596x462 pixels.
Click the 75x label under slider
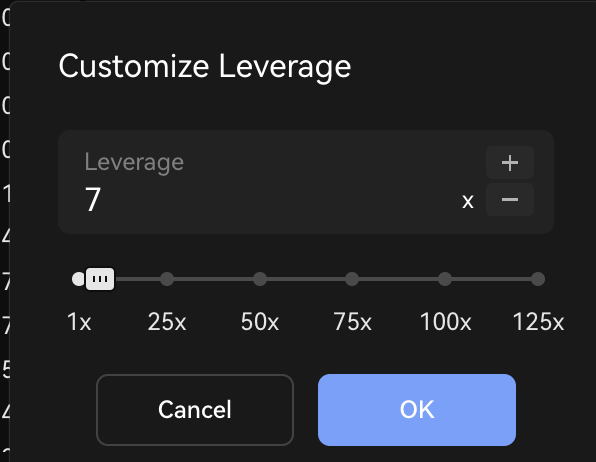[x=352, y=322]
